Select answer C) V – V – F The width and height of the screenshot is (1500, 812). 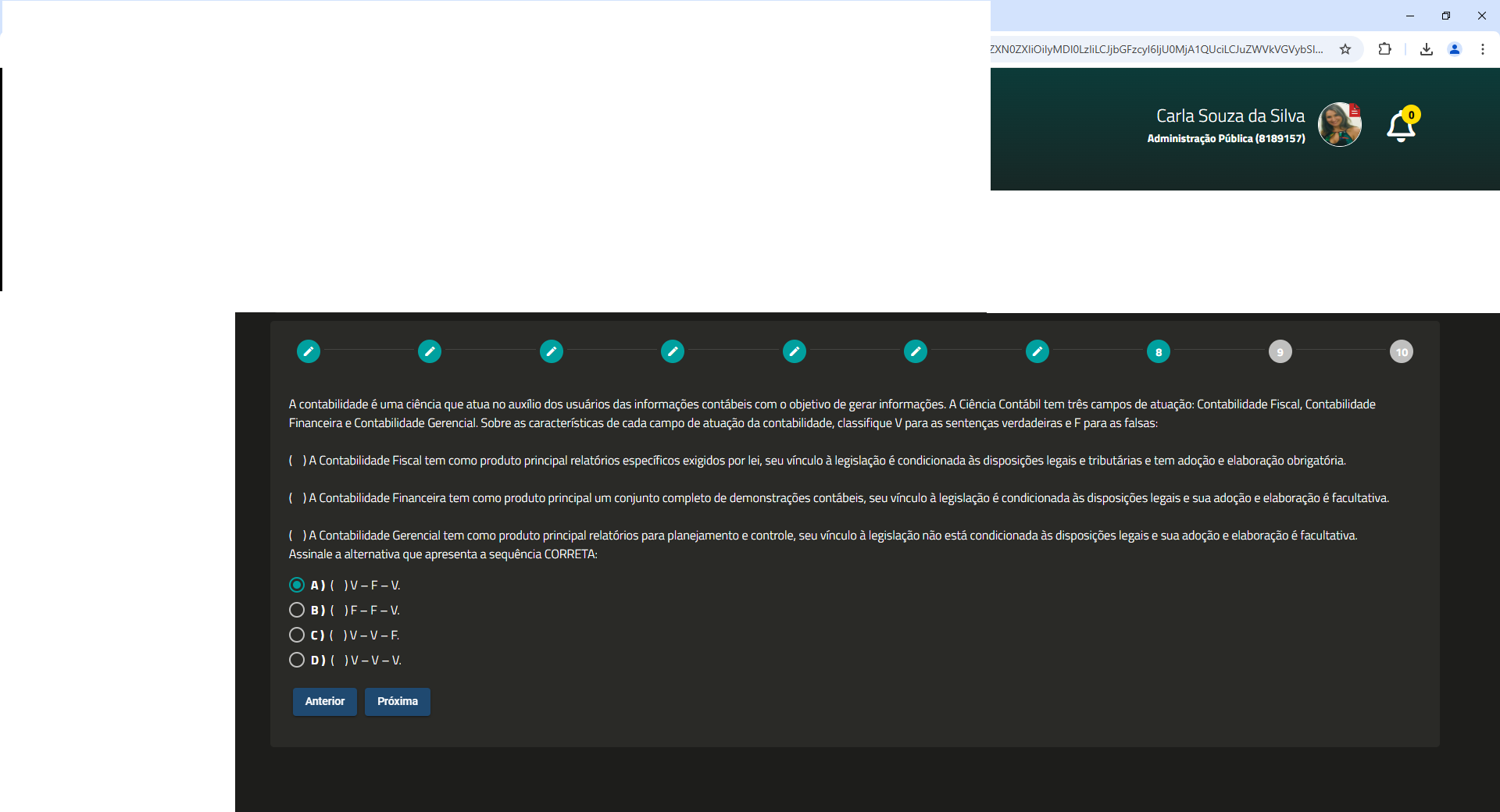(x=297, y=635)
